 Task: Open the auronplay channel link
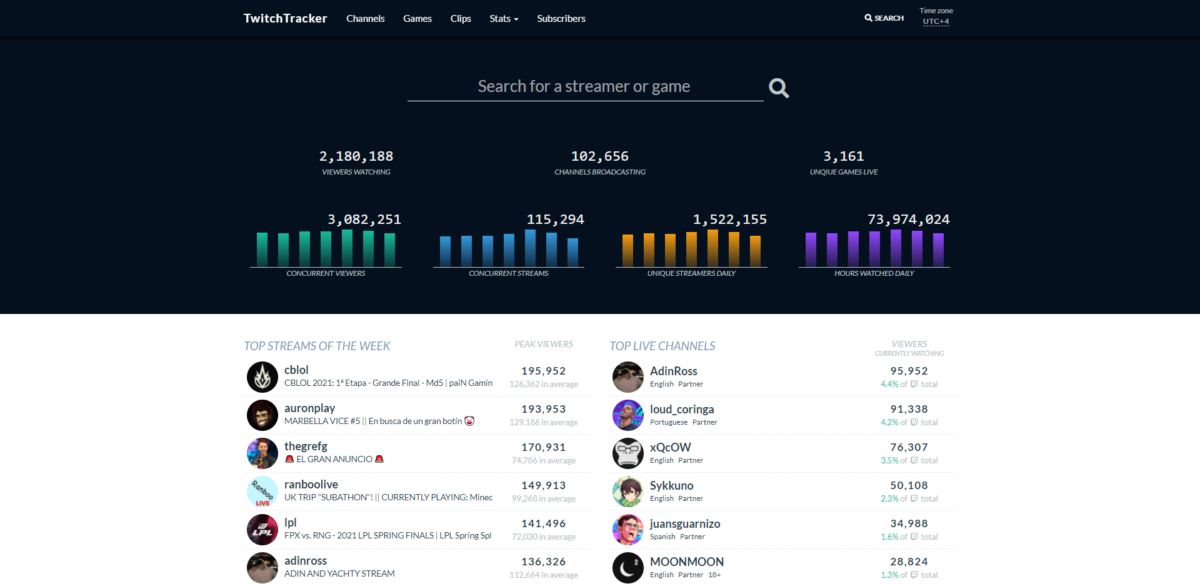coord(310,408)
